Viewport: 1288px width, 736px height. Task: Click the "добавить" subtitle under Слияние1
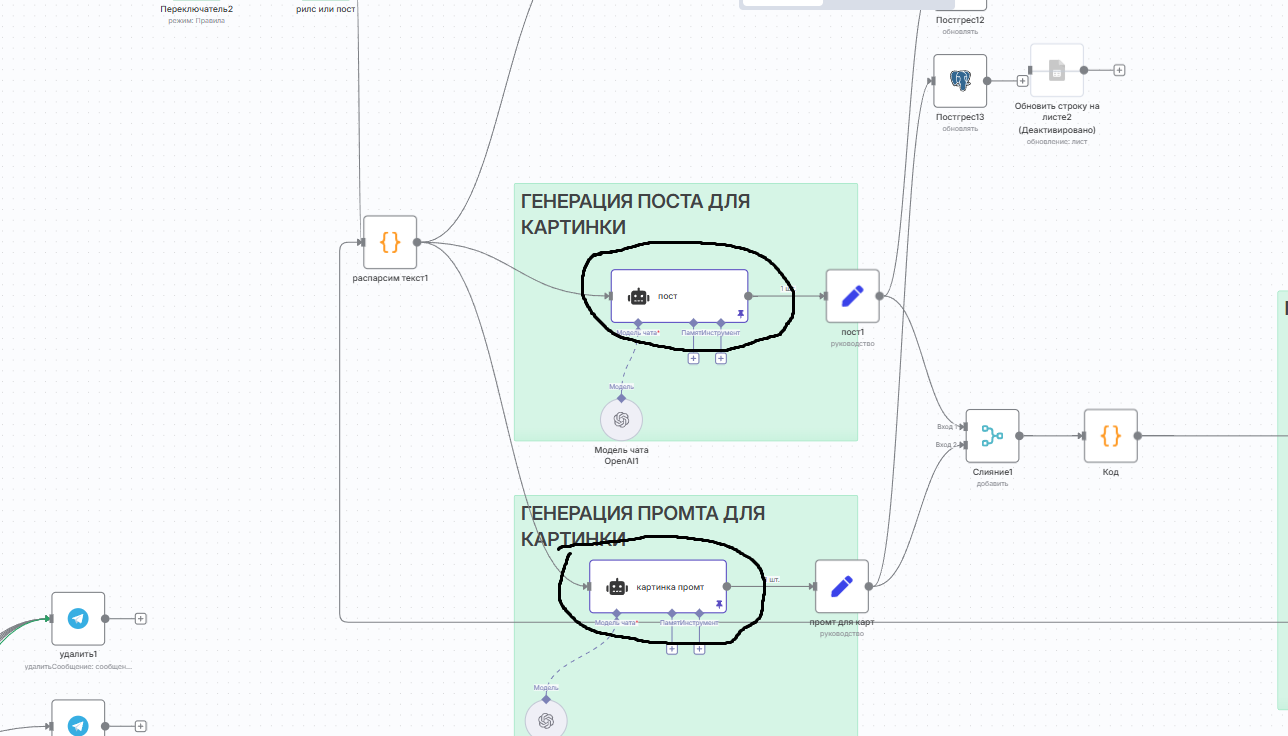[x=992, y=483]
